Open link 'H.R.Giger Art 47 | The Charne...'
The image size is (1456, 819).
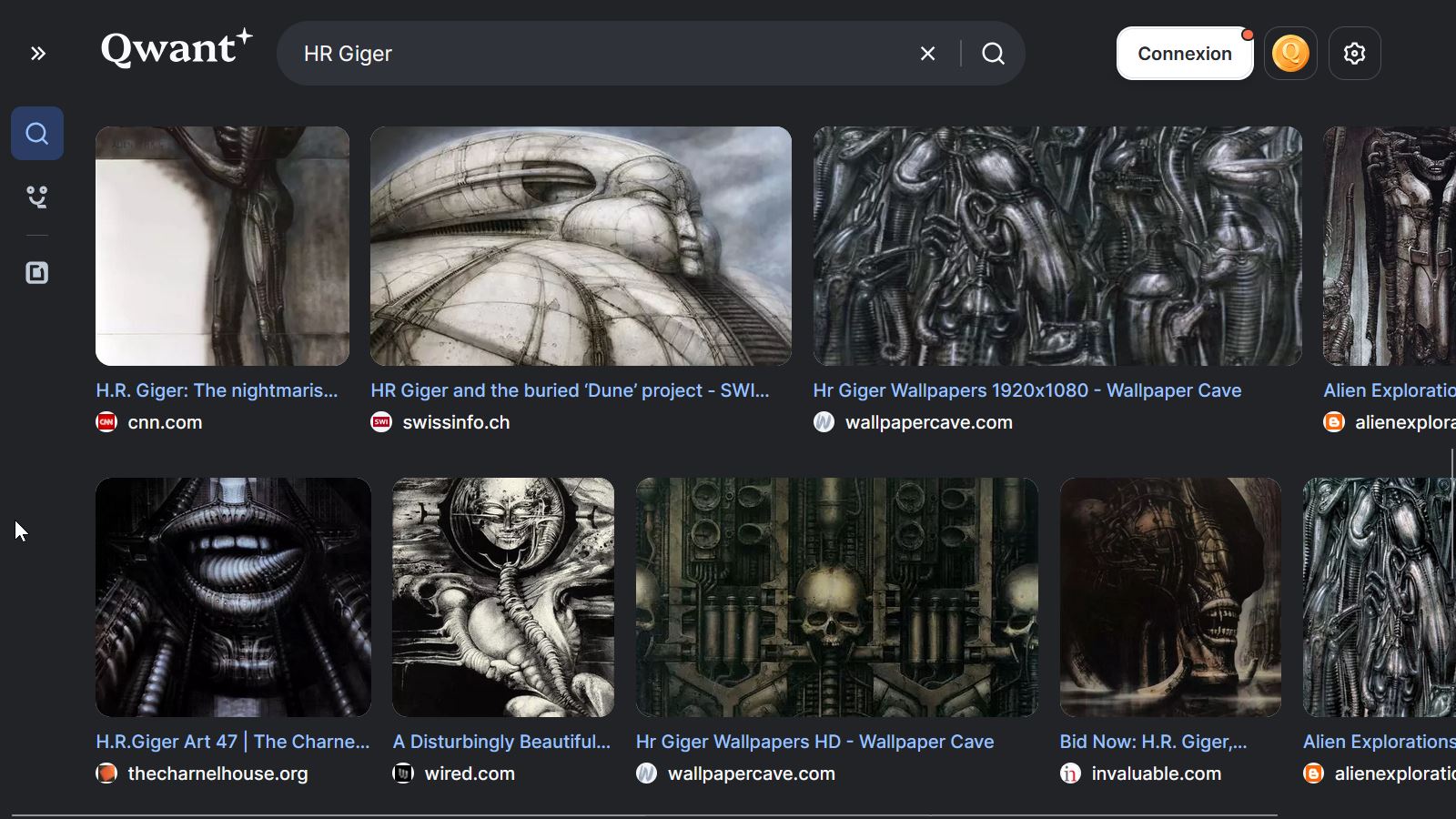point(233,742)
